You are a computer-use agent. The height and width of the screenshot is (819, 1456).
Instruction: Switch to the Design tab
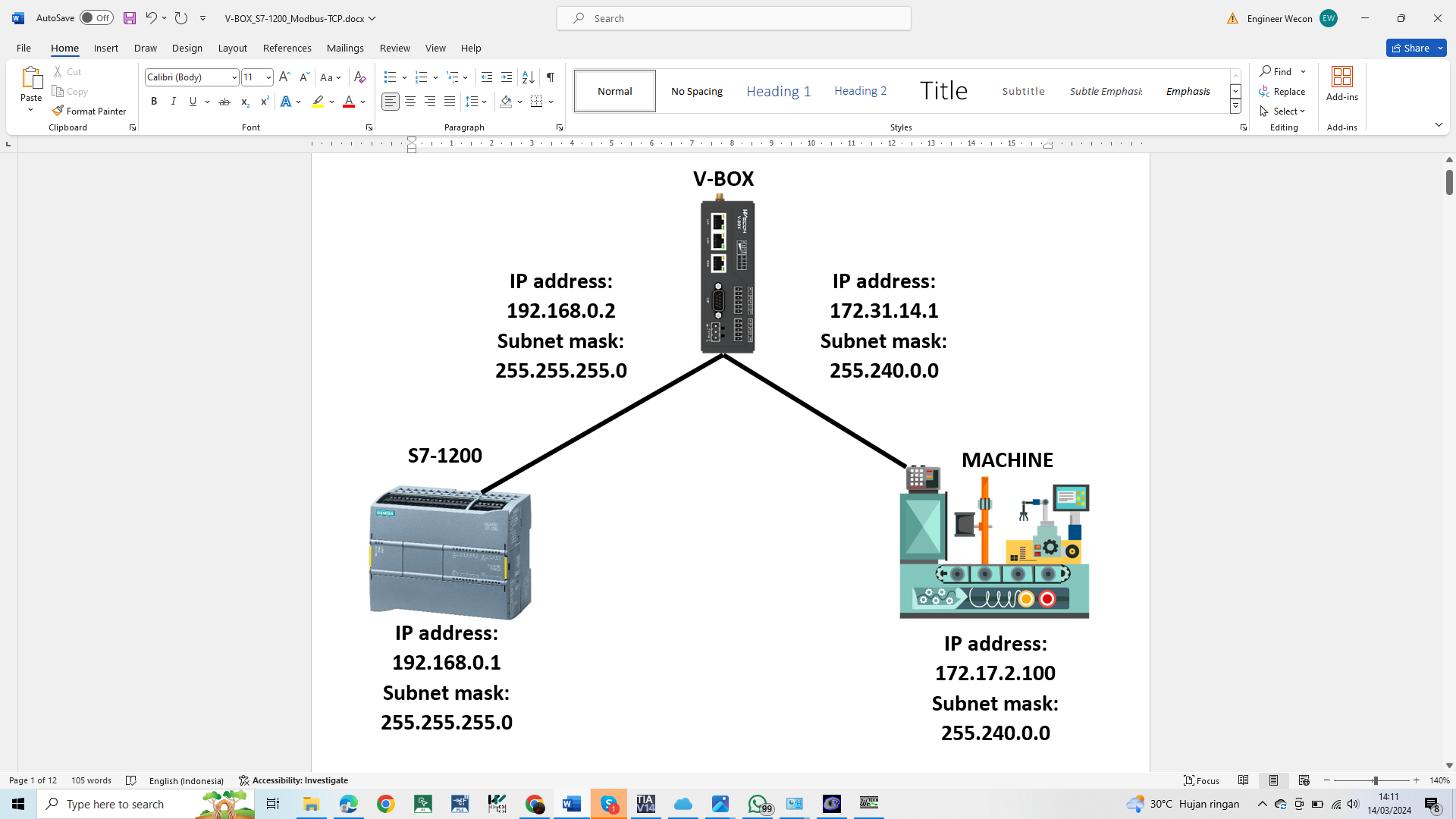187,48
